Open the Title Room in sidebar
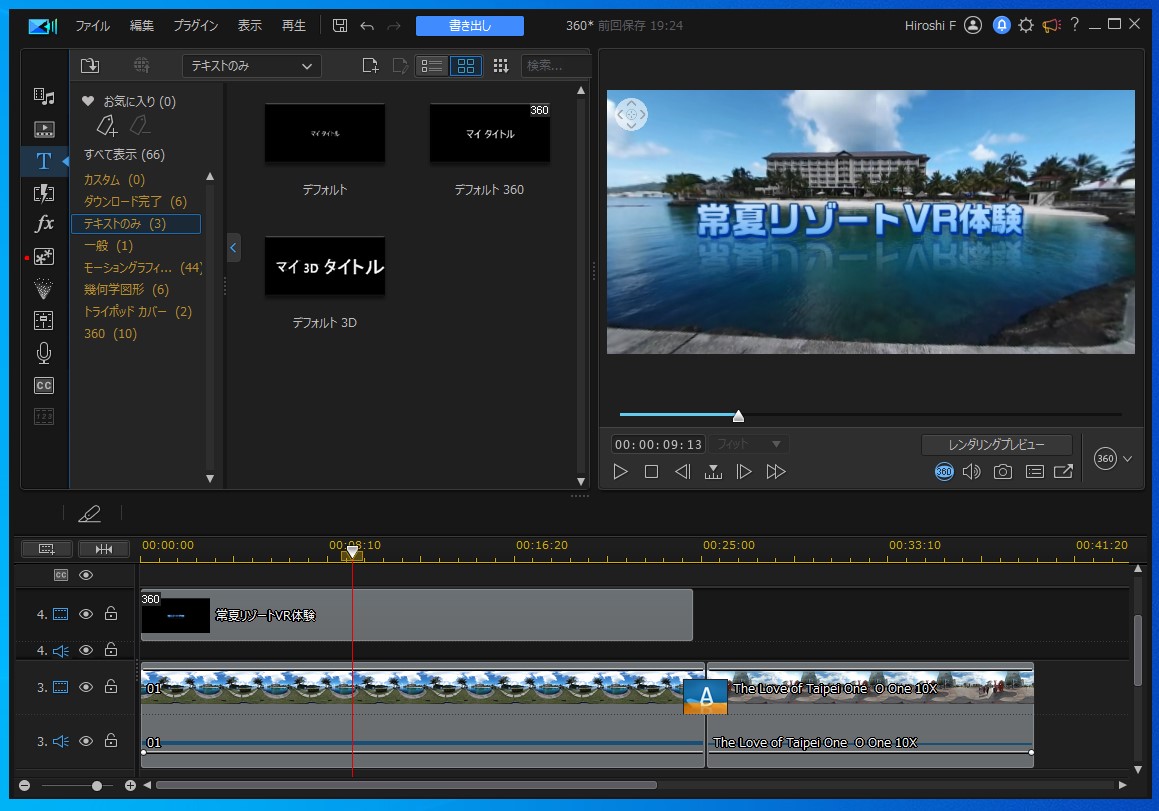 (x=44, y=161)
